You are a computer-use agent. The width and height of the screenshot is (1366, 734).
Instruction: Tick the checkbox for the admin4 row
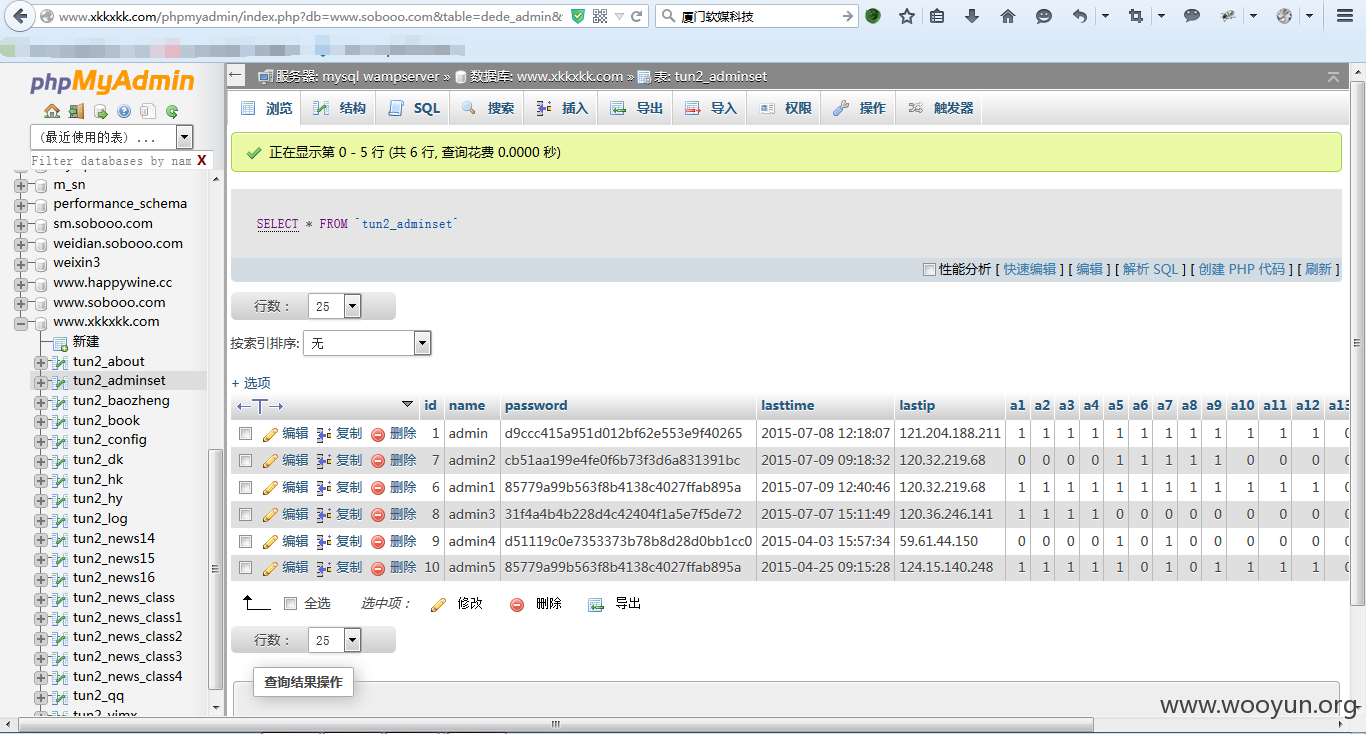245,541
